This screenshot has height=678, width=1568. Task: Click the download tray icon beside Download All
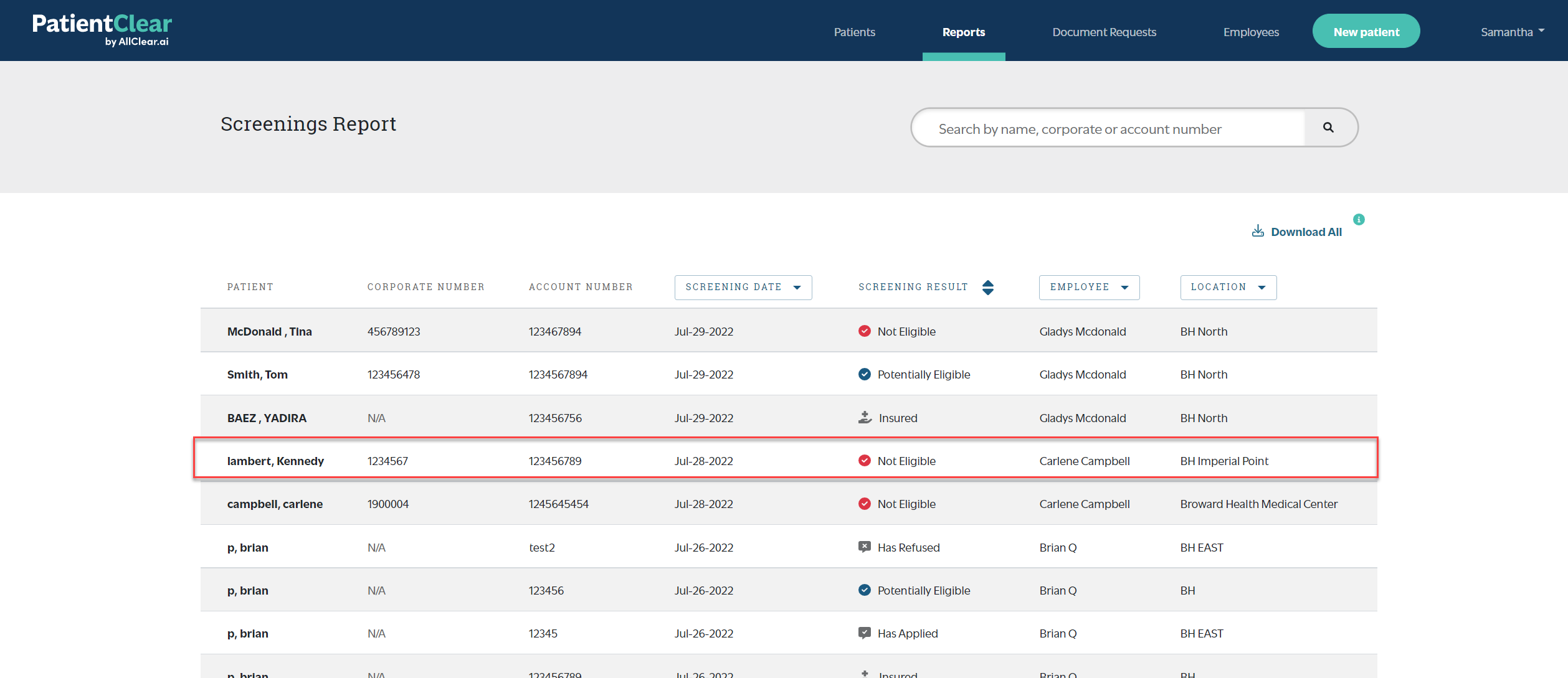pyautogui.click(x=1258, y=231)
